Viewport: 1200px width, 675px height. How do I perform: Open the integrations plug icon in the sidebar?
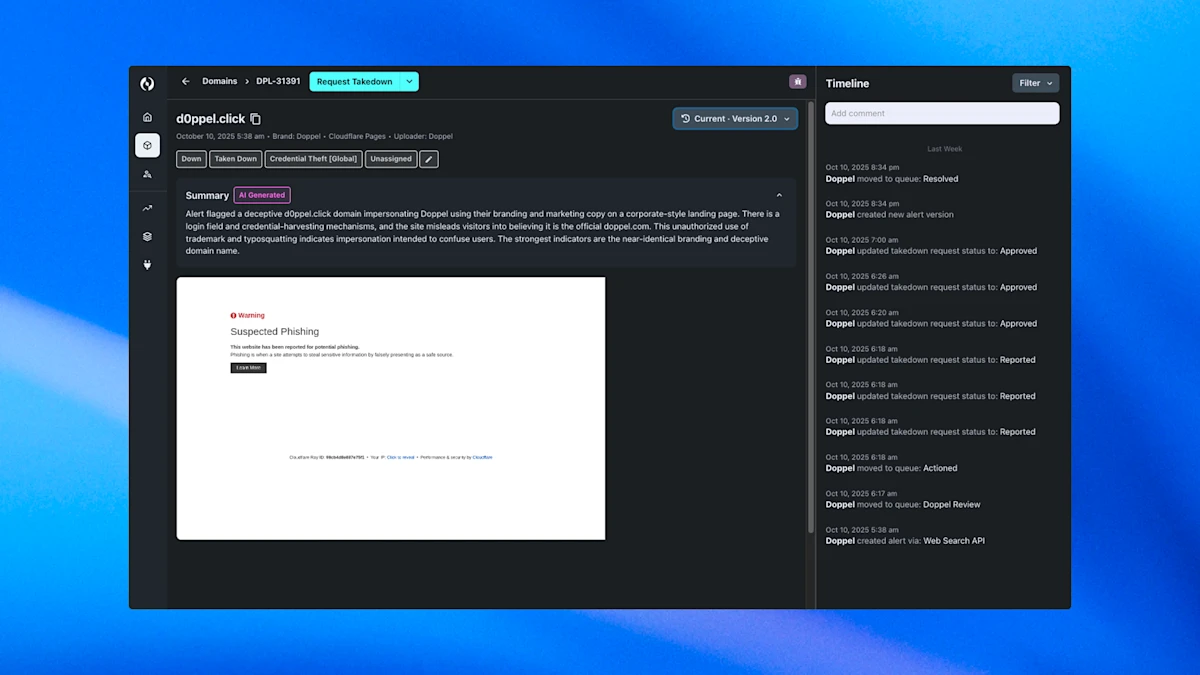(147, 264)
